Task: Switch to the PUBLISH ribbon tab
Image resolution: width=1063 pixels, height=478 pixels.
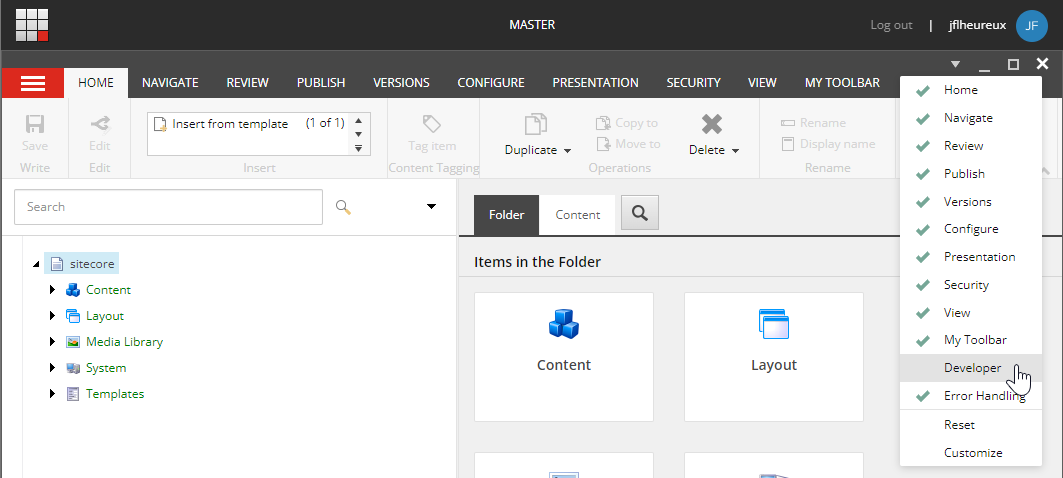Action: [321, 83]
